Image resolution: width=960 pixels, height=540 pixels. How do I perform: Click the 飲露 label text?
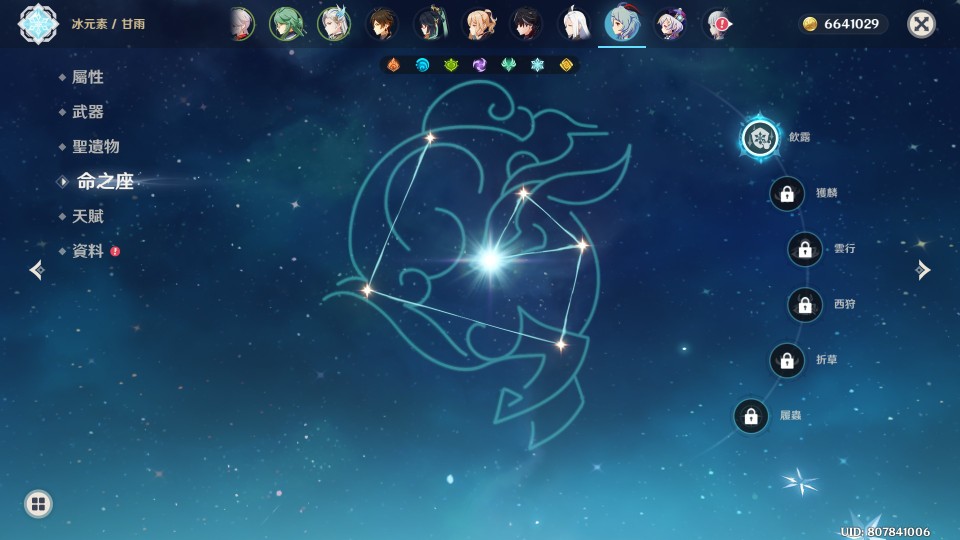click(799, 137)
